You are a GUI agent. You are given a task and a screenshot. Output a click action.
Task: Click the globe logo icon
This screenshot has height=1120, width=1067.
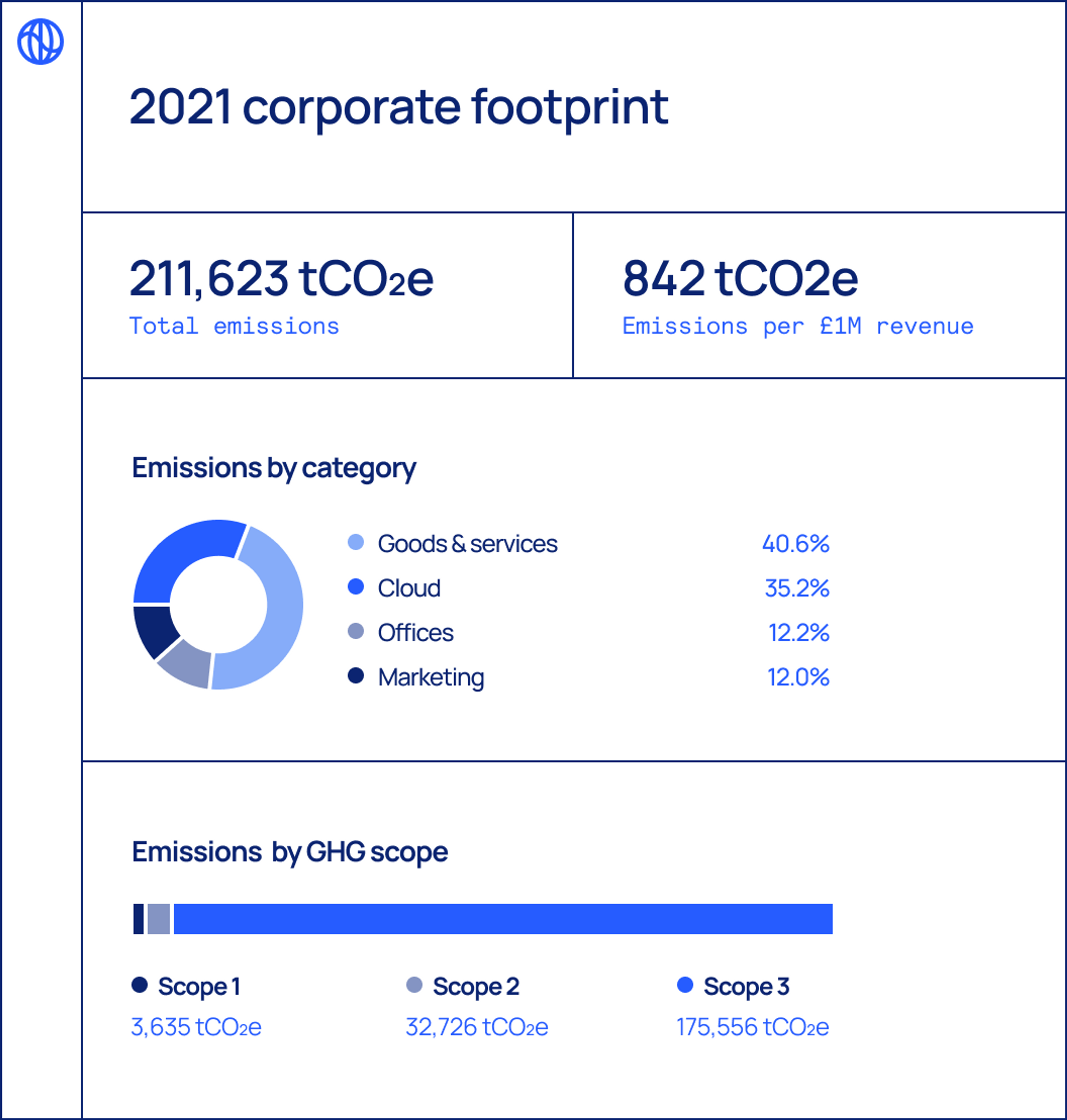click(40, 41)
